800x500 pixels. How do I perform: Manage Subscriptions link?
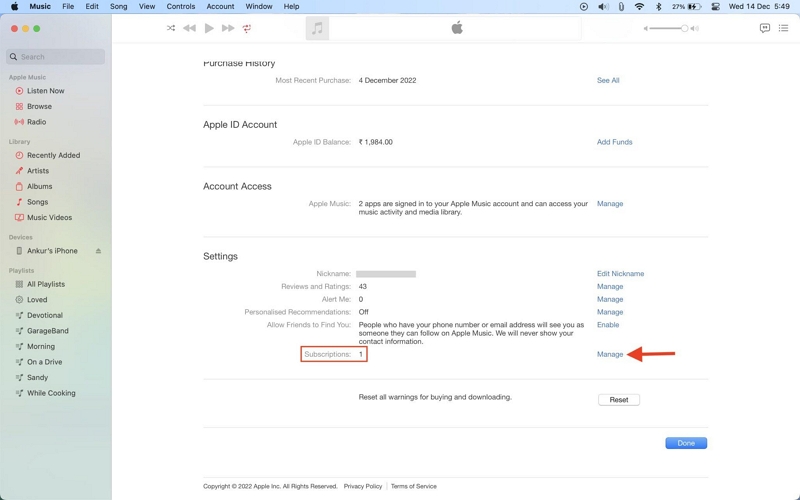pyautogui.click(x=610, y=355)
